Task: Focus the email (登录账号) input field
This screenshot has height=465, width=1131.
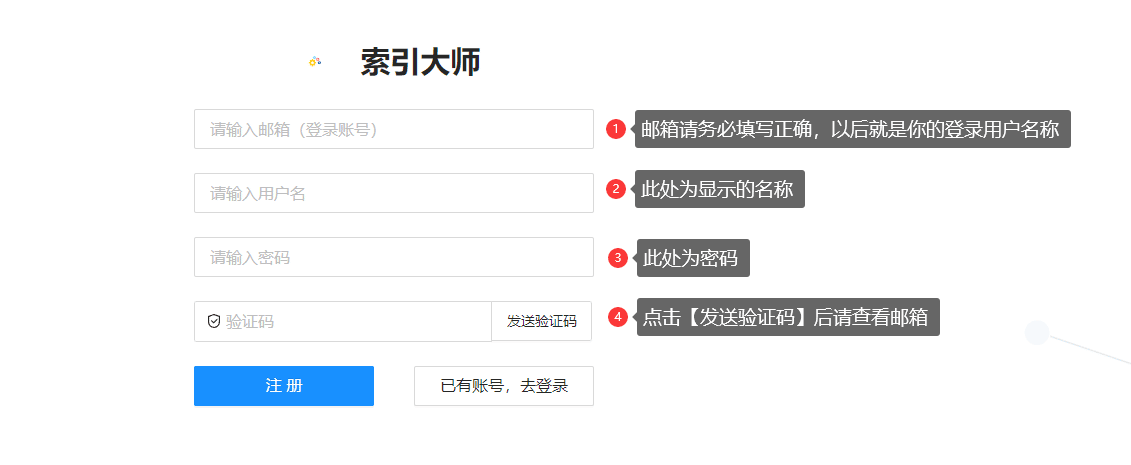Action: click(x=394, y=129)
